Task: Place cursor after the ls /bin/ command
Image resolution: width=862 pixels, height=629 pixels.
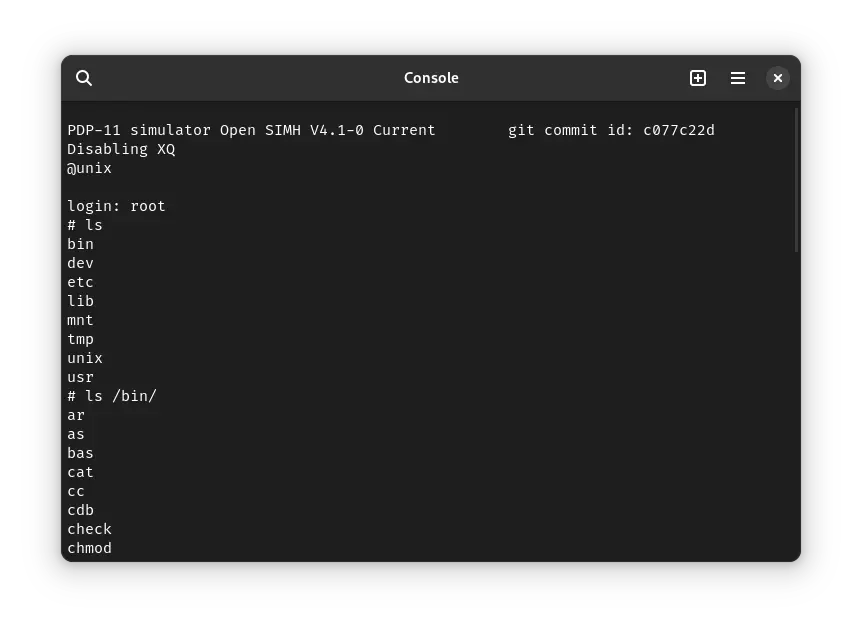Action: click(160, 396)
